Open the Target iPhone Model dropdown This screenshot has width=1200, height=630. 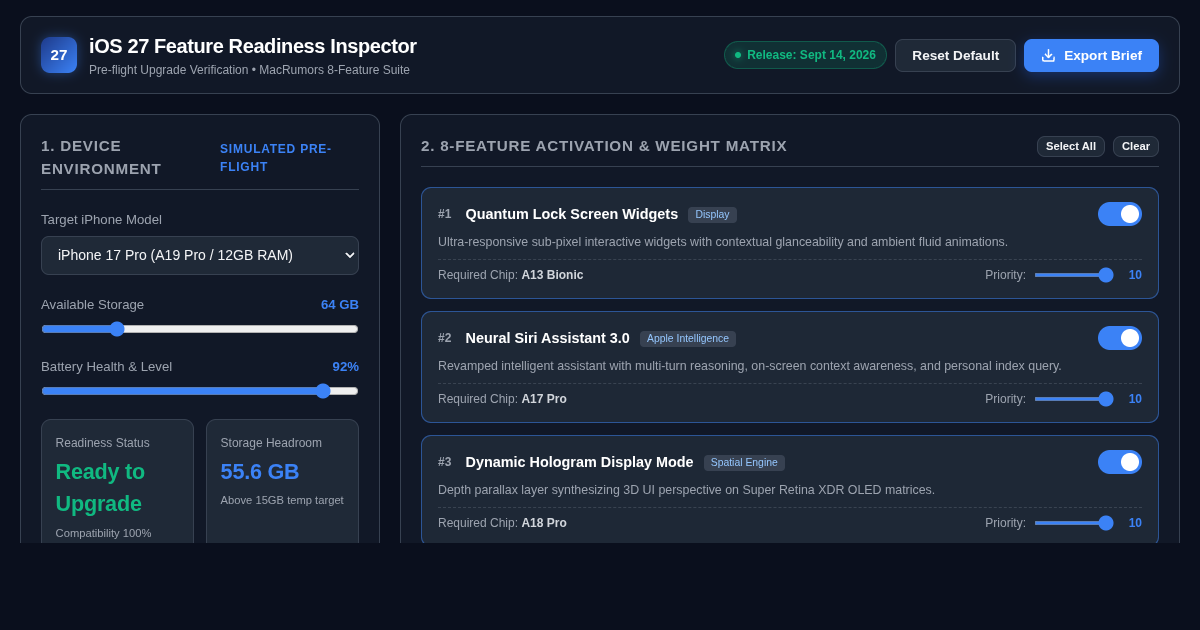click(200, 255)
